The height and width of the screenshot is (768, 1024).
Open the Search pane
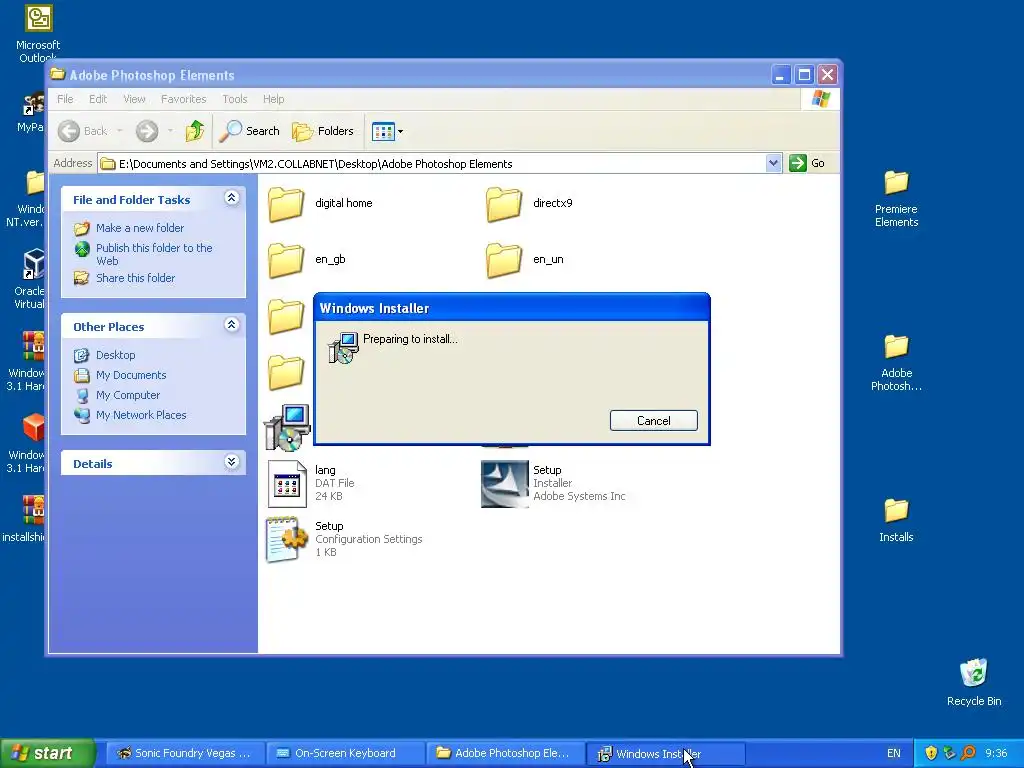pos(249,131)
